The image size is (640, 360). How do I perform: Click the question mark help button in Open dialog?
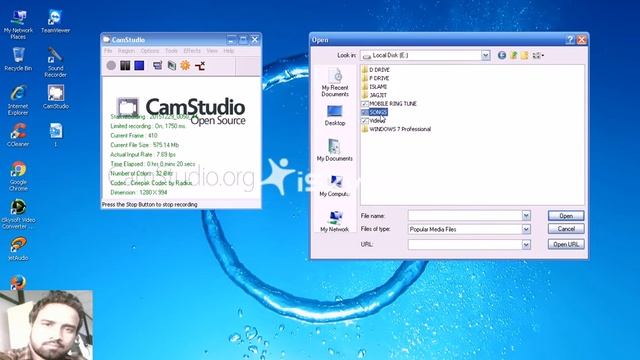(570, 40)
